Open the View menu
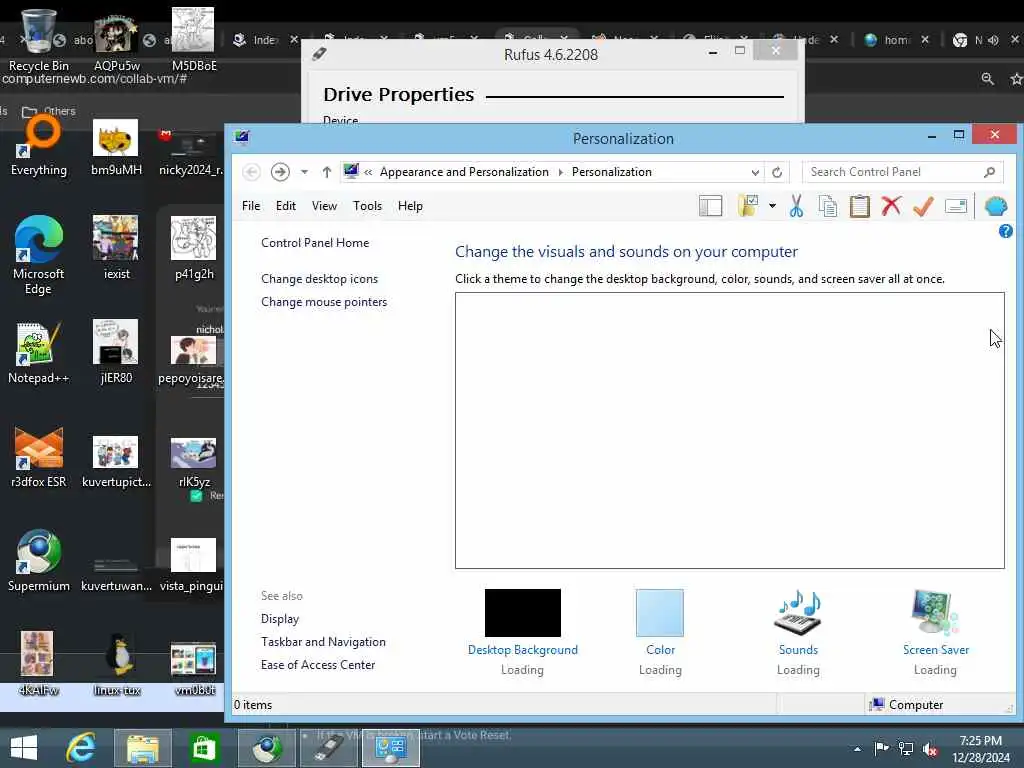Viewport: 1024px width, 768px height. 324,206
